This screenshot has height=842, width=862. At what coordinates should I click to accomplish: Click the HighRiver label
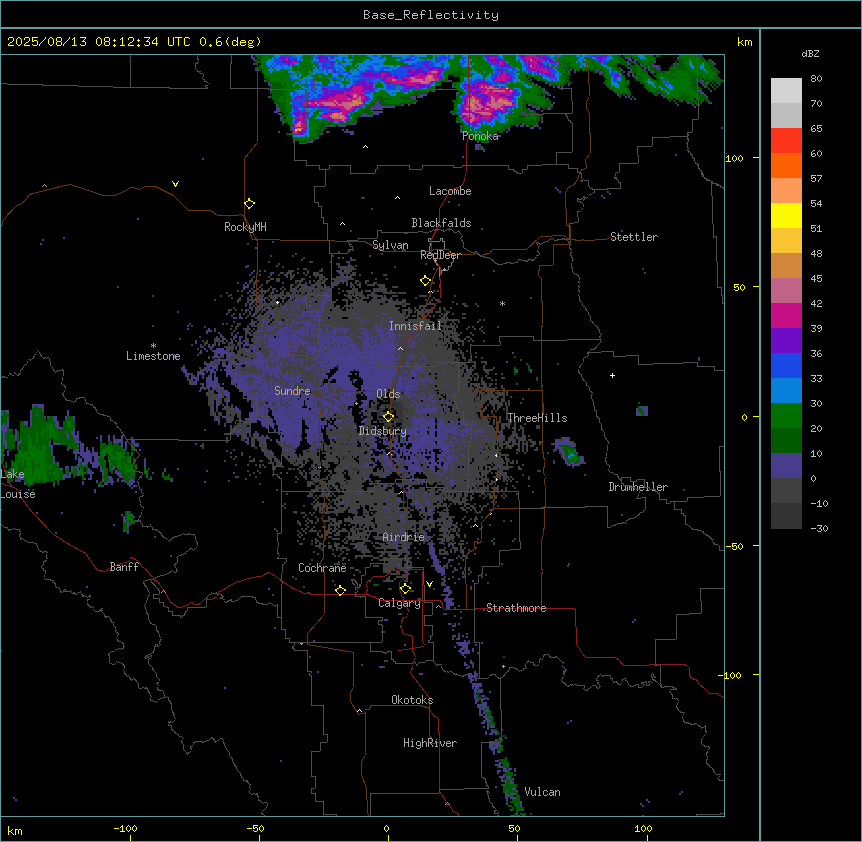point(430,743)
